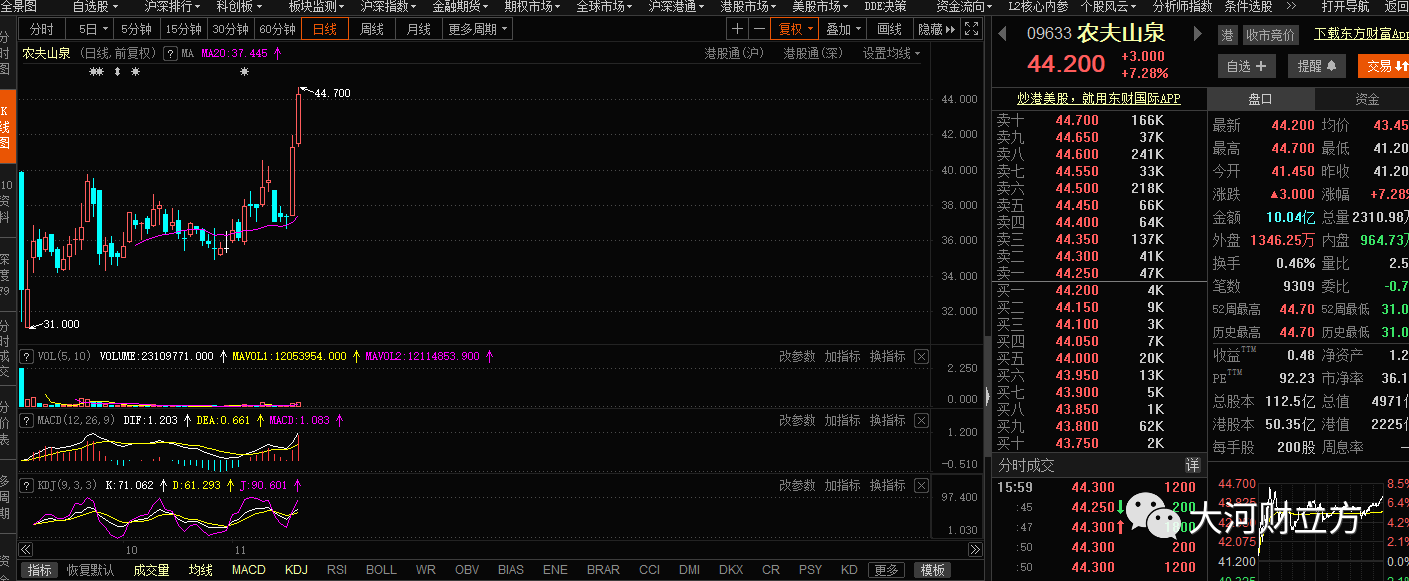Open 炒港美股 东财国际APP link
The image size is (1409, 581).
[1098, 98]
